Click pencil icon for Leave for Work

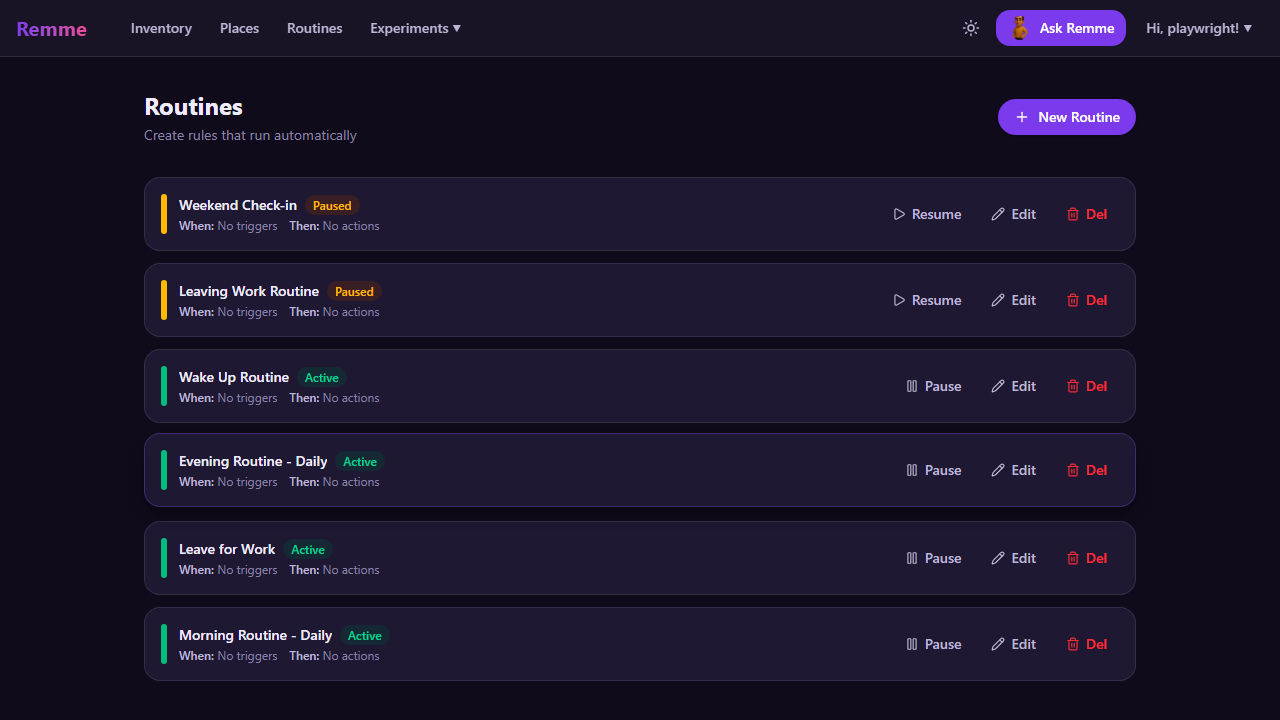coord(997,558)
